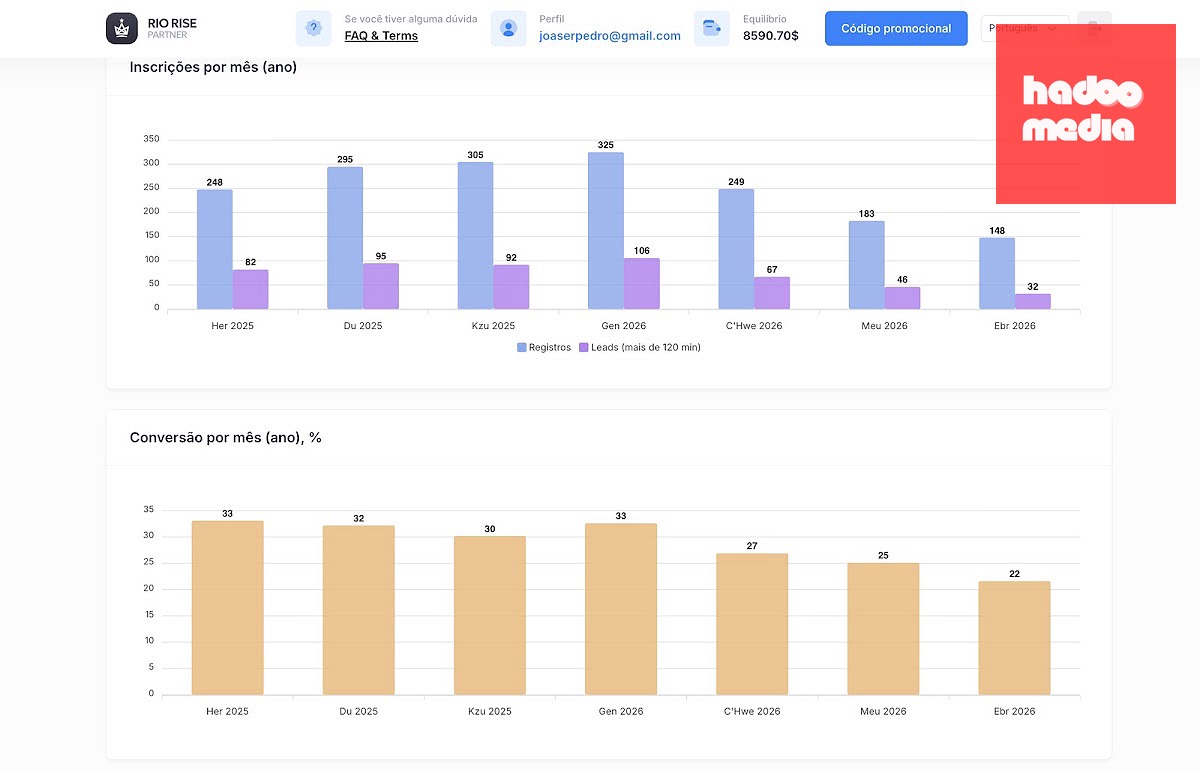Click the Código promocional button
1200x772 pixels.
pos(896,28)
